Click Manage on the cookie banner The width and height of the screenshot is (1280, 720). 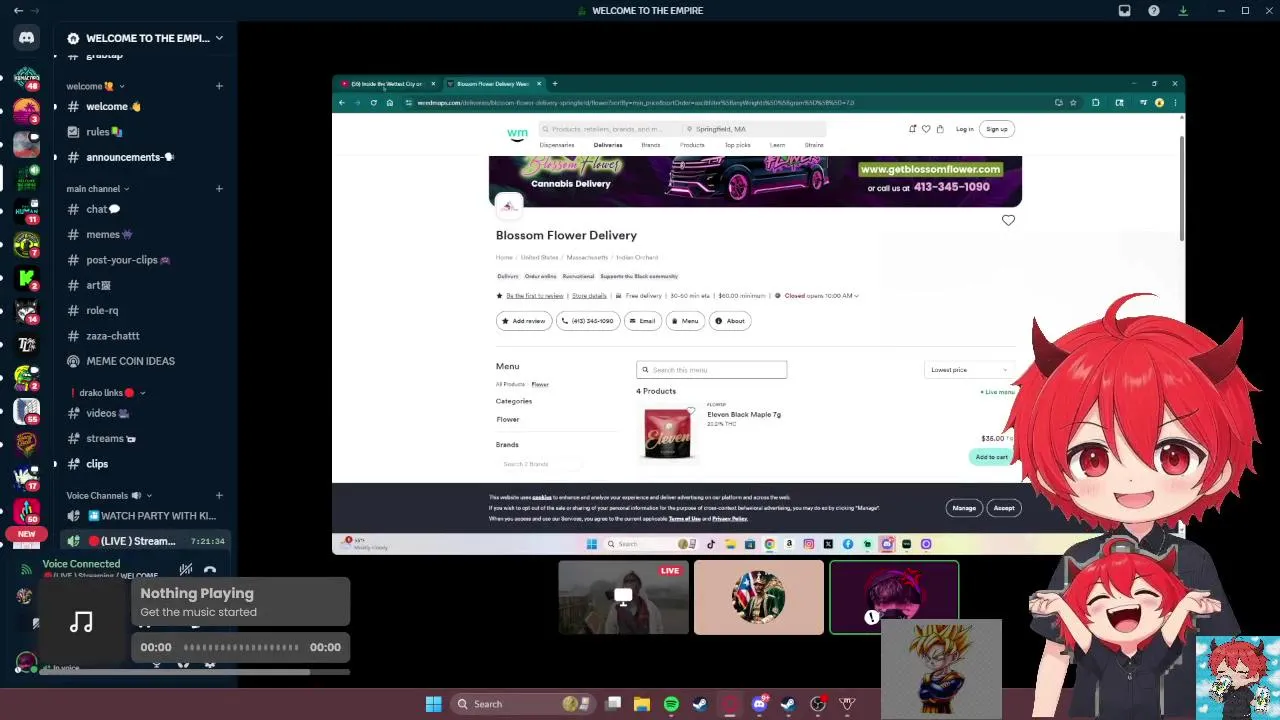[x=964, y=508]
